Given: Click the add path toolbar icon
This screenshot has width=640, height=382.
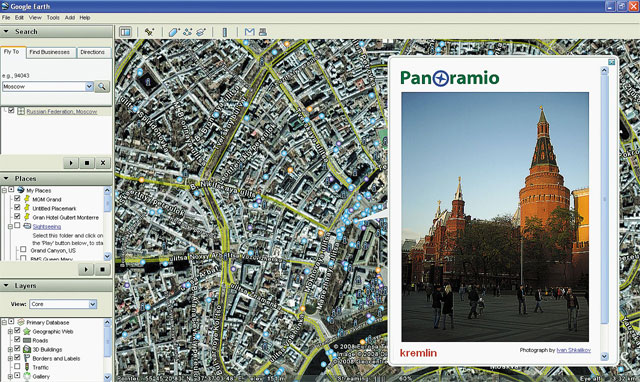Looking at the screenshot, I should [x=187, y=32].
